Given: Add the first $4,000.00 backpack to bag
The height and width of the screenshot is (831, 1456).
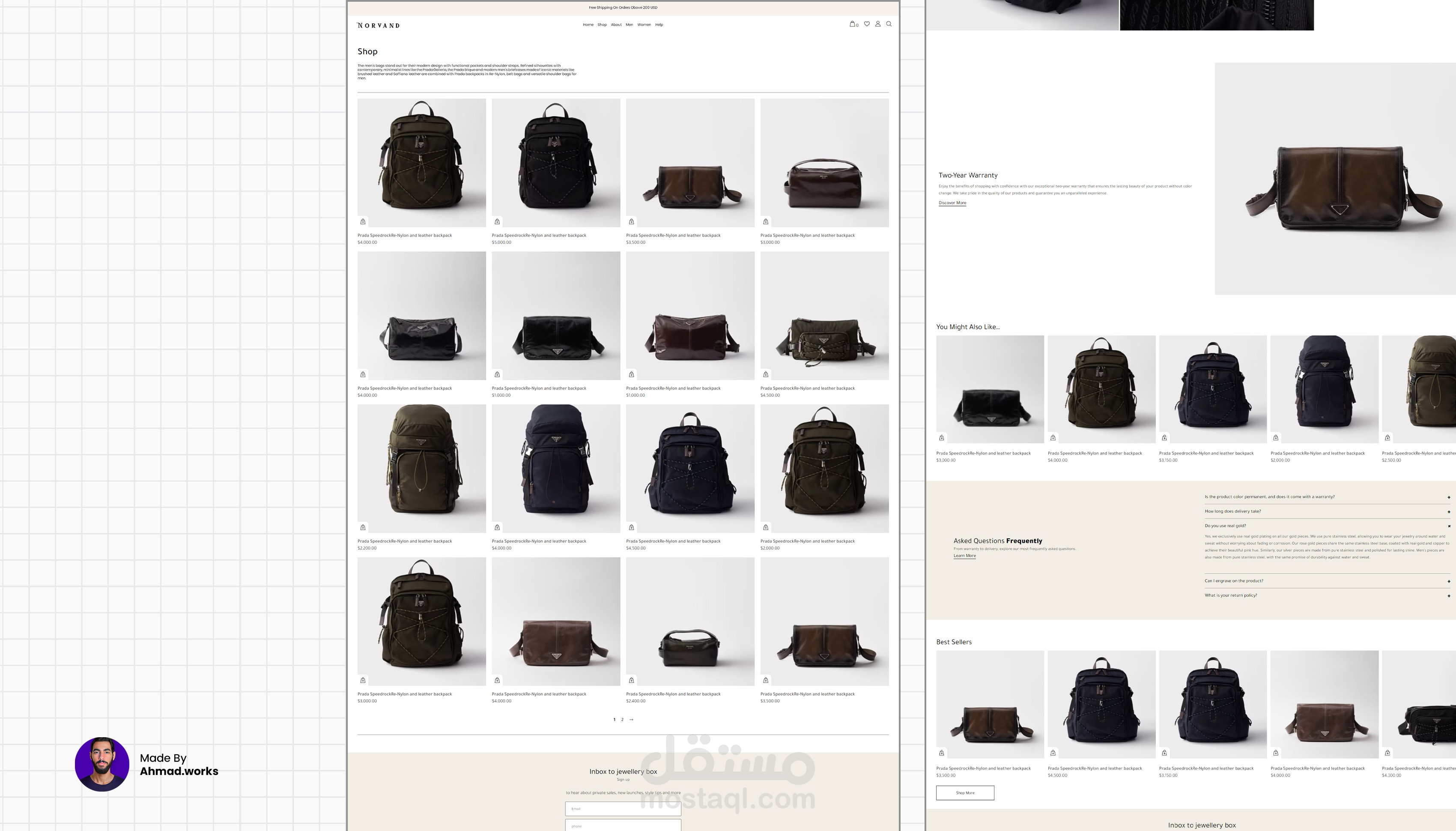Looking at the screenshot, I should click(363, 221).
